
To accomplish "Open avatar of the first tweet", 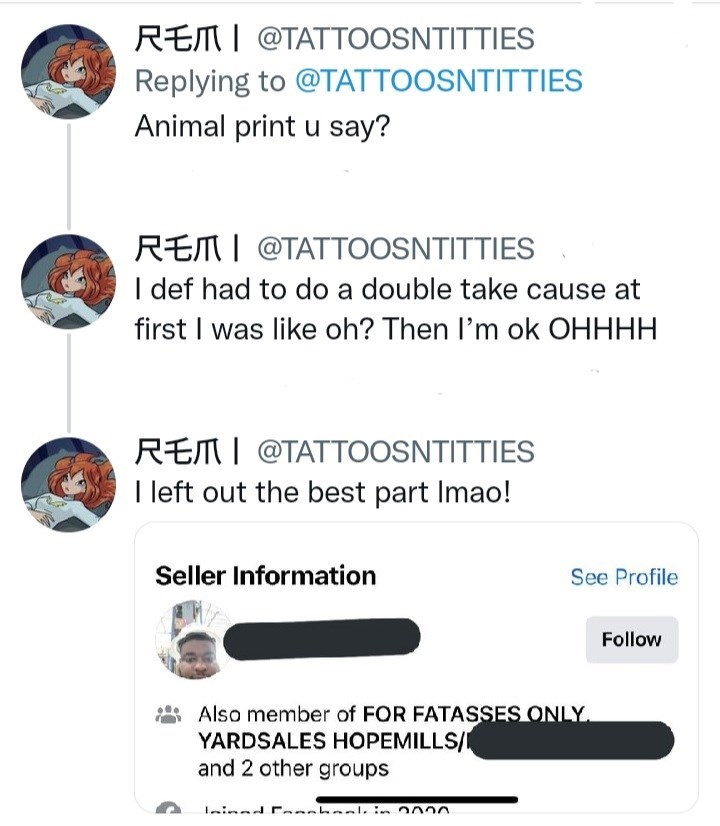I will click(68, 71).
